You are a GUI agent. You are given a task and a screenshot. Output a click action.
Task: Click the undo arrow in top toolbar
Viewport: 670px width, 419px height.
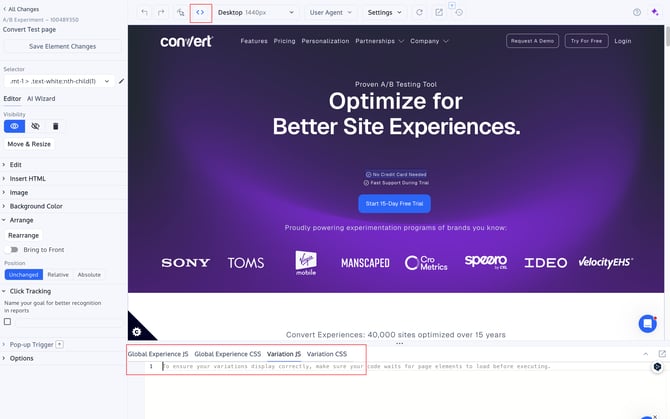pos(144,12)
